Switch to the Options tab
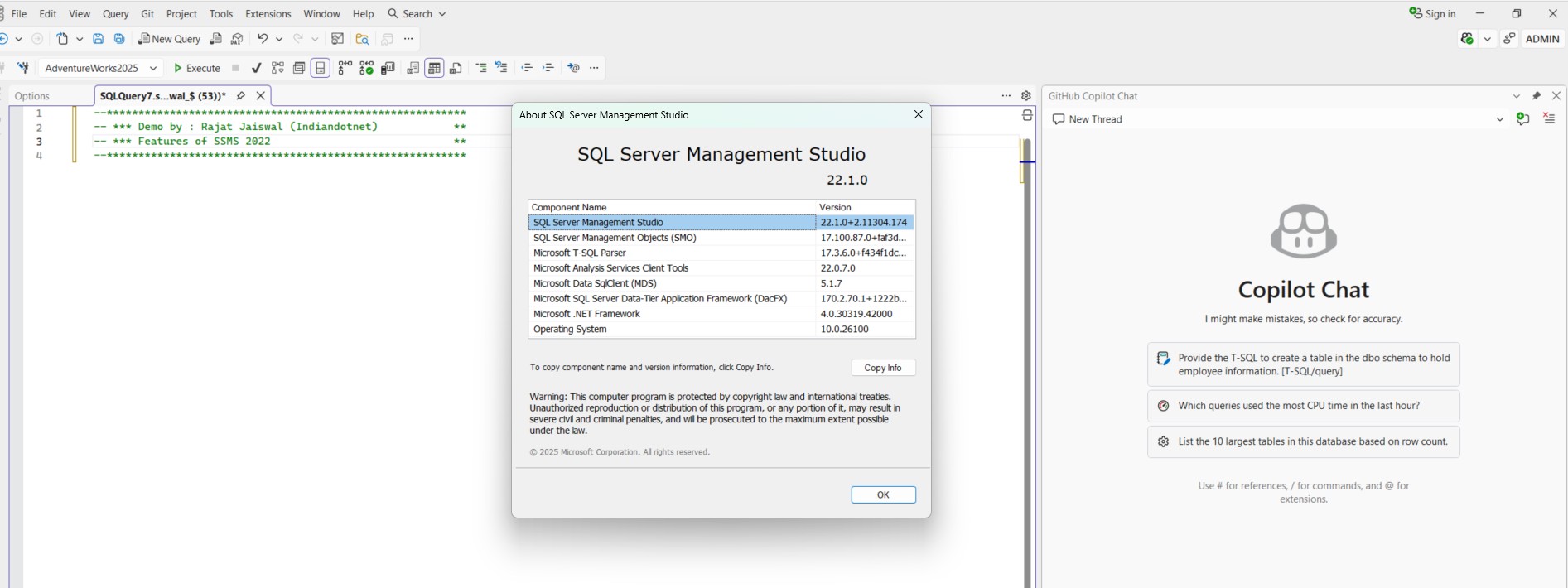 click(x=32, y=96)
